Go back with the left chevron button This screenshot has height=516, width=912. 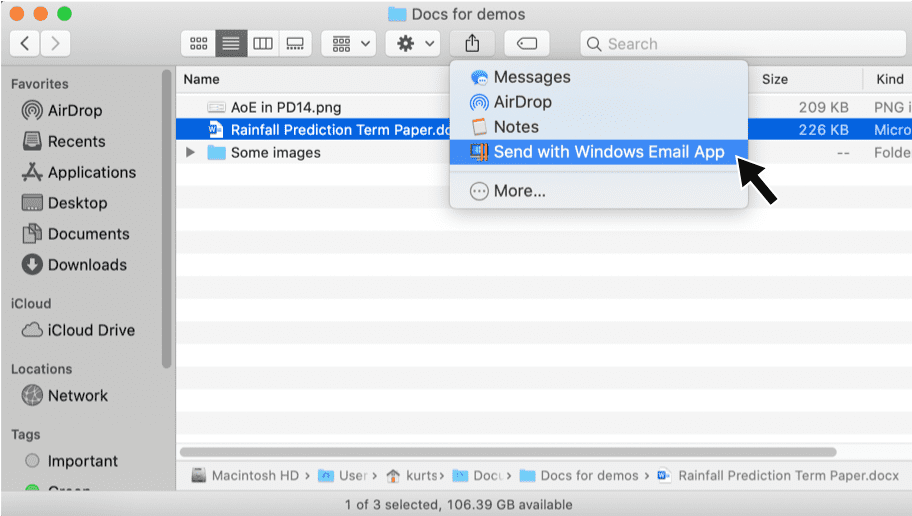[24, 44]
